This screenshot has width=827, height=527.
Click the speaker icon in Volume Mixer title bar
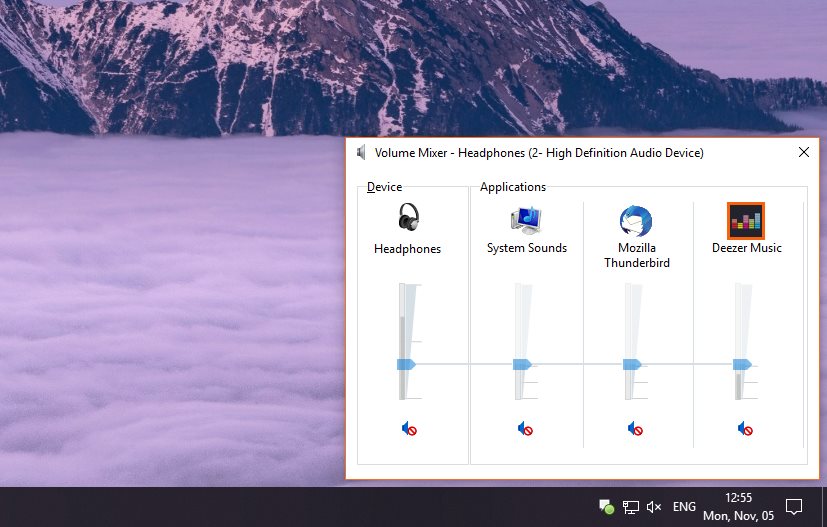coord(361,152)
